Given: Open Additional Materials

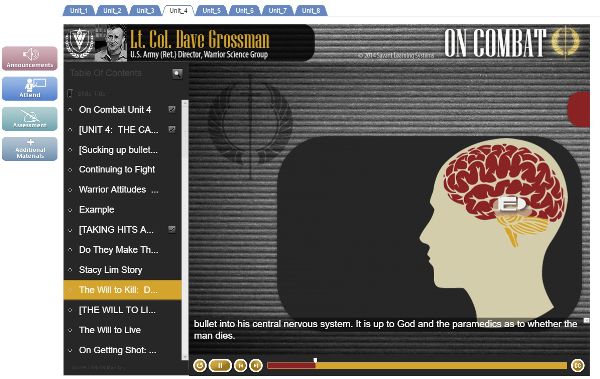Looking at the screenshot, I should point(30,149).
